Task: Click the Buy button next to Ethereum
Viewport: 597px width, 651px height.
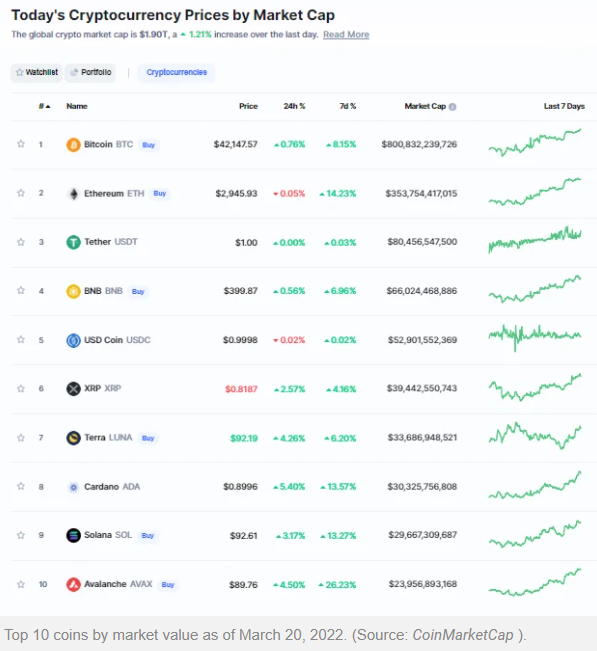Action: click(x=160, y=193)
